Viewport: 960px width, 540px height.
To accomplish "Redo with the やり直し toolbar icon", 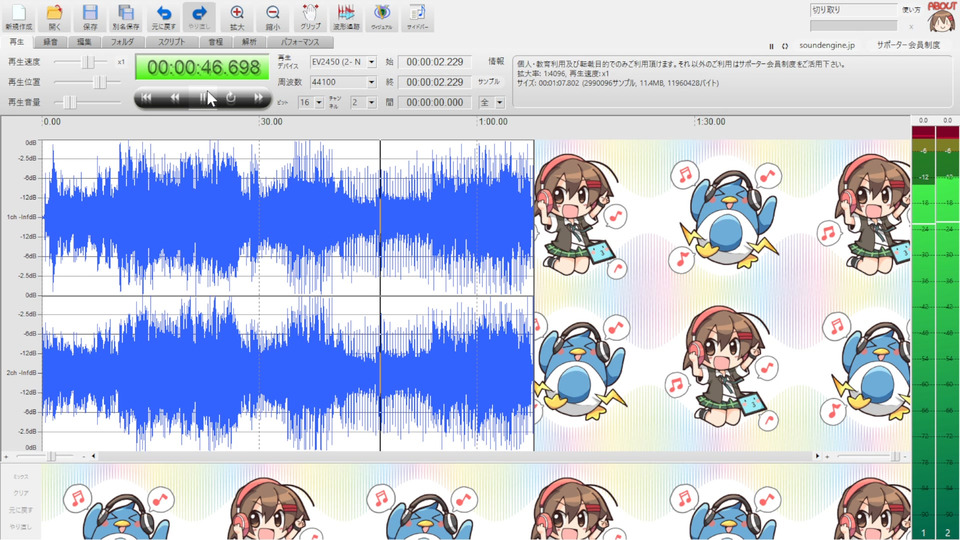I will [199, 17].
